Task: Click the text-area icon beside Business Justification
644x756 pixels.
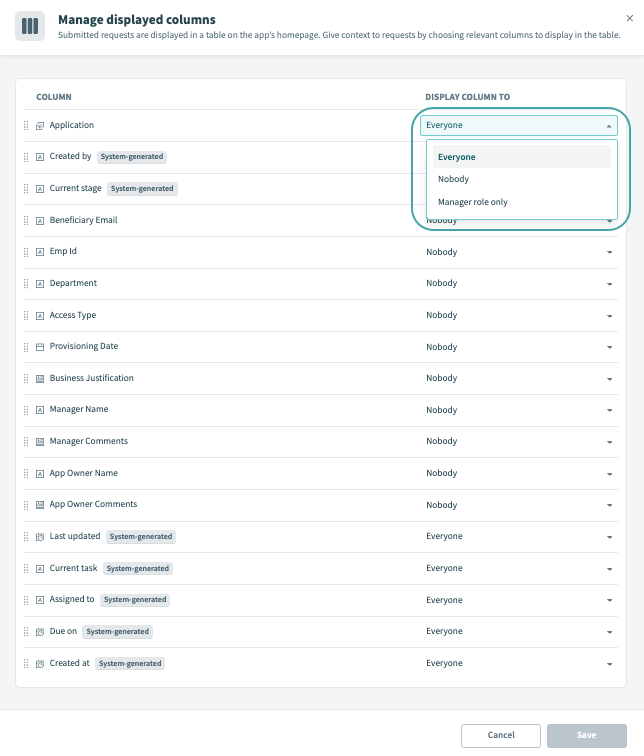Action: pos(40,379)
